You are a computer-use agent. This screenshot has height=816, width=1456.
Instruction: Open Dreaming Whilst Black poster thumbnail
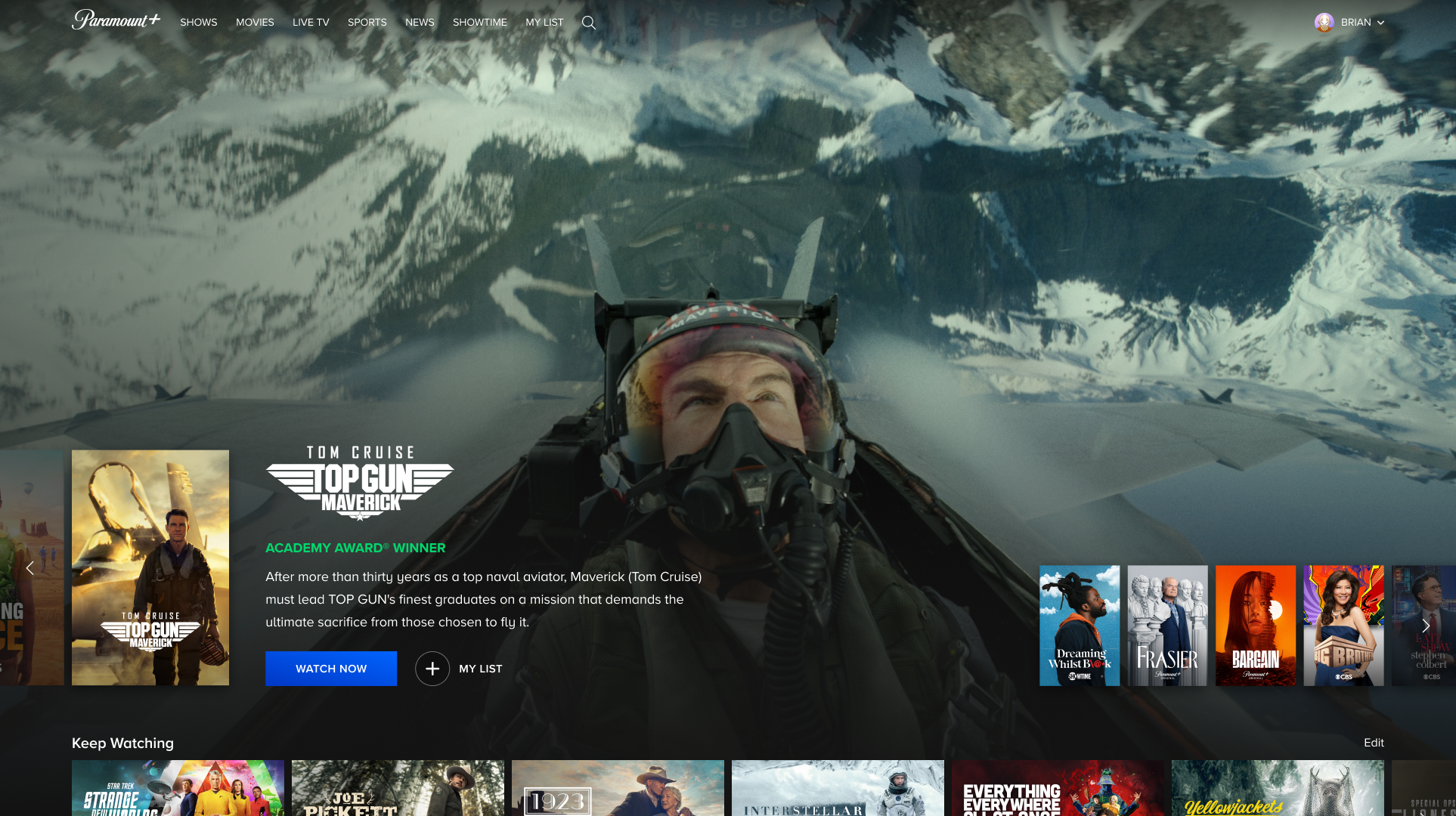[x=1080, y=626]
